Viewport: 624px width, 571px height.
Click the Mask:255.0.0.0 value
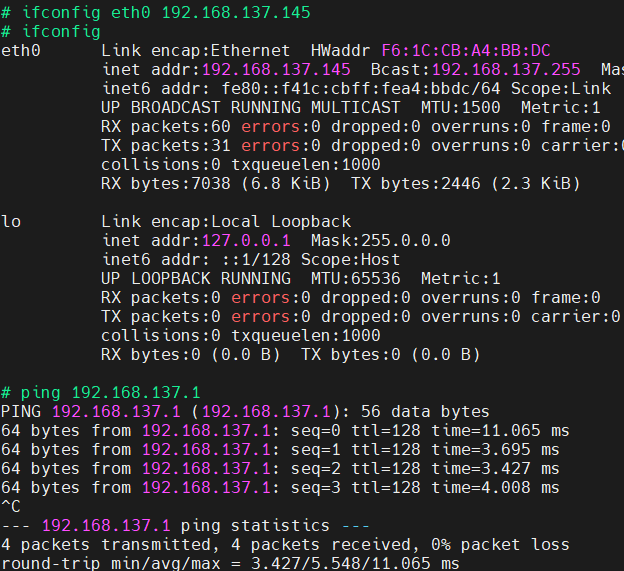tap(380, 240)
